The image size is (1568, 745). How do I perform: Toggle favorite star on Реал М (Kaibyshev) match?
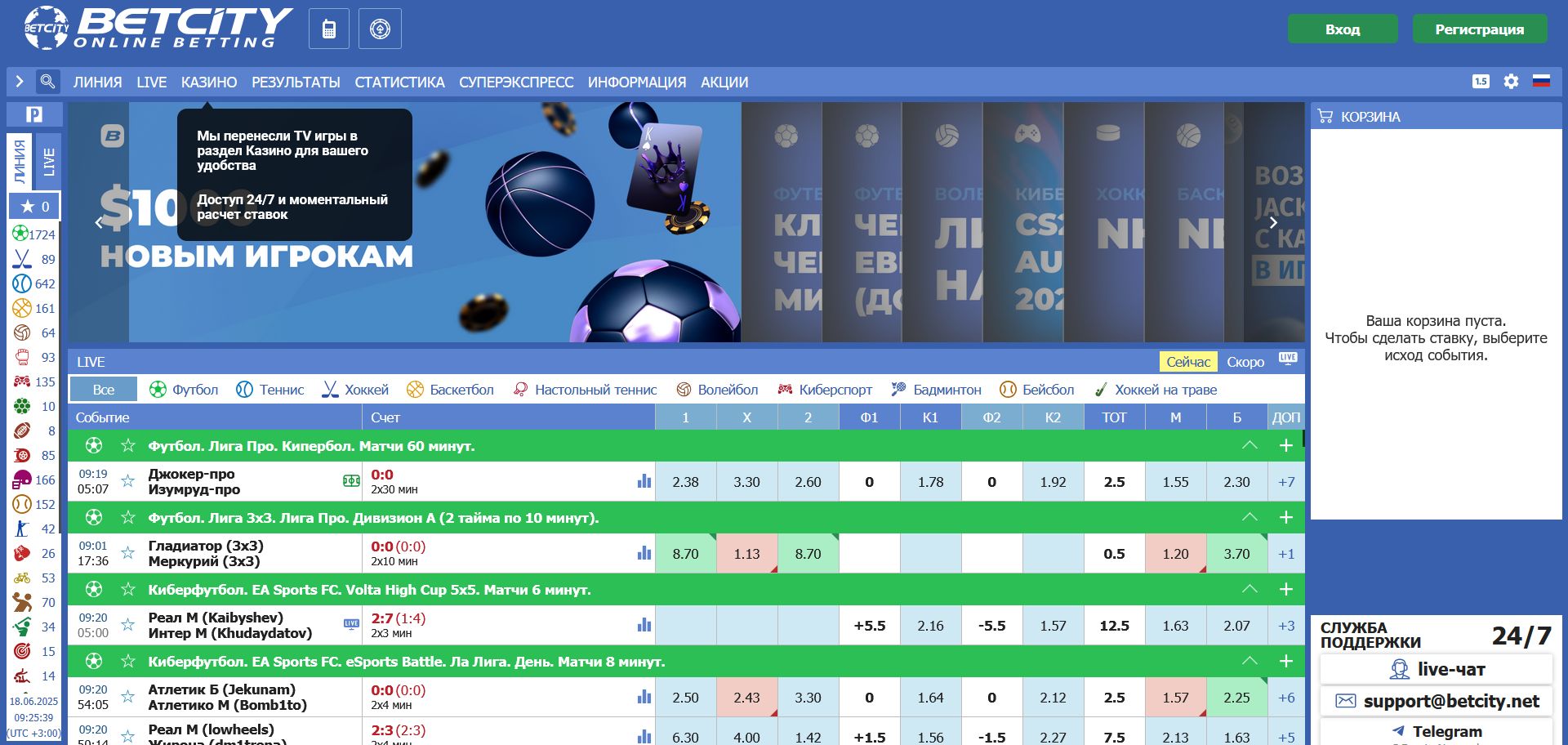pos(127,626)
